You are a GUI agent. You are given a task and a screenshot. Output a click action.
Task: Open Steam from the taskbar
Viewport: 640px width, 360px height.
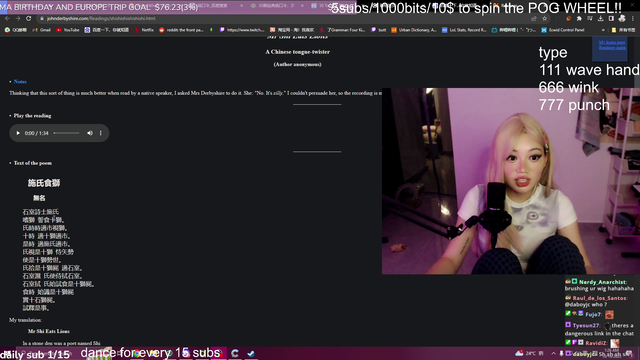pos(251,353)
